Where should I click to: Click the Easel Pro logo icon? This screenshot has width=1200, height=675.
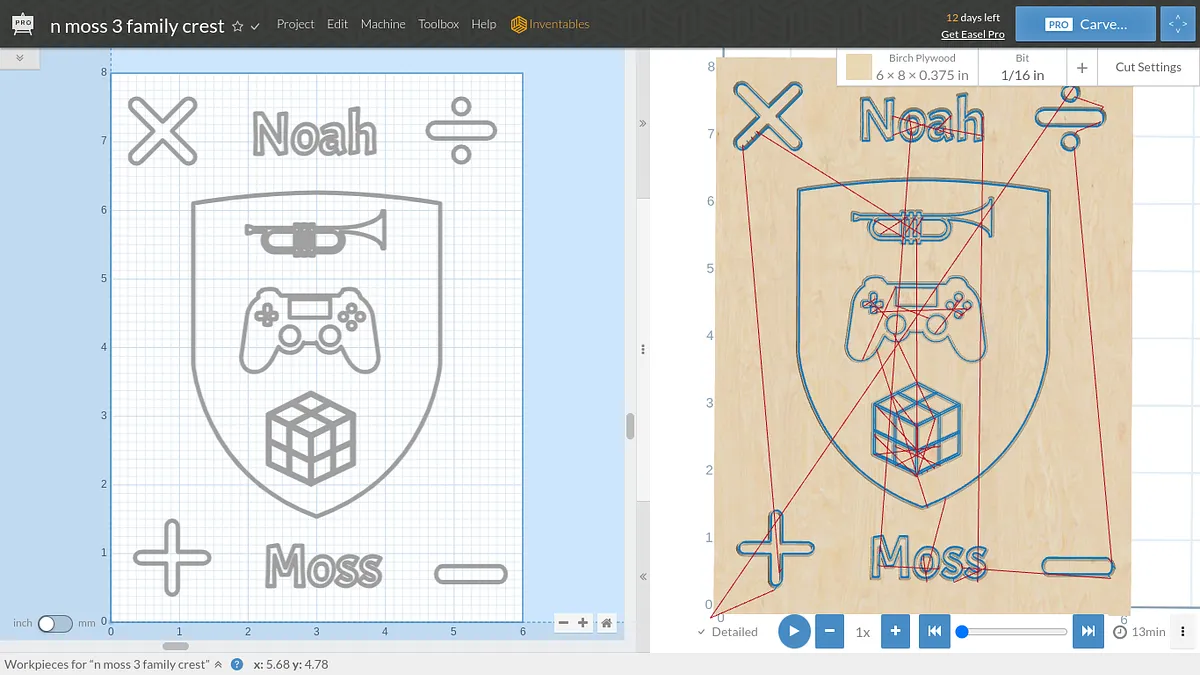pos(22,24)
